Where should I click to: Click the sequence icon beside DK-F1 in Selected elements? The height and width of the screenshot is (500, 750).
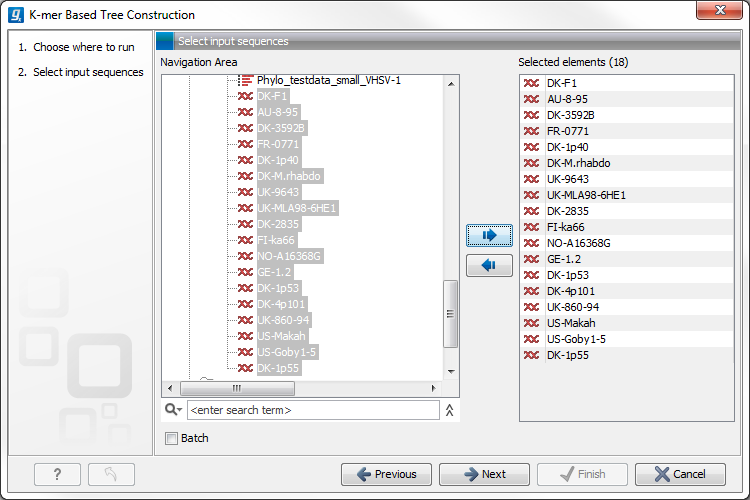(x=532, y=83)
